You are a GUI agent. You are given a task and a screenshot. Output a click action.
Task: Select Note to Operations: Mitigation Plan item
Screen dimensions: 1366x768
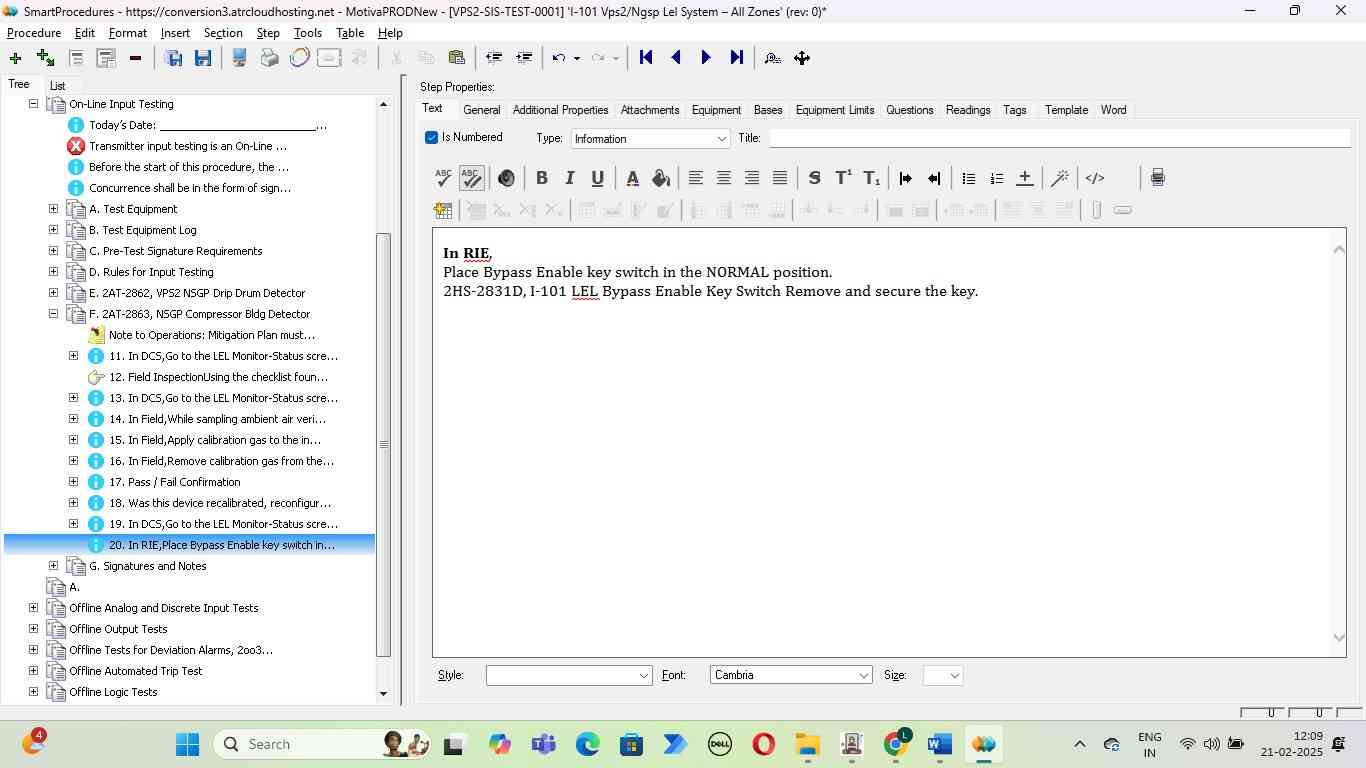click(212, 335)
